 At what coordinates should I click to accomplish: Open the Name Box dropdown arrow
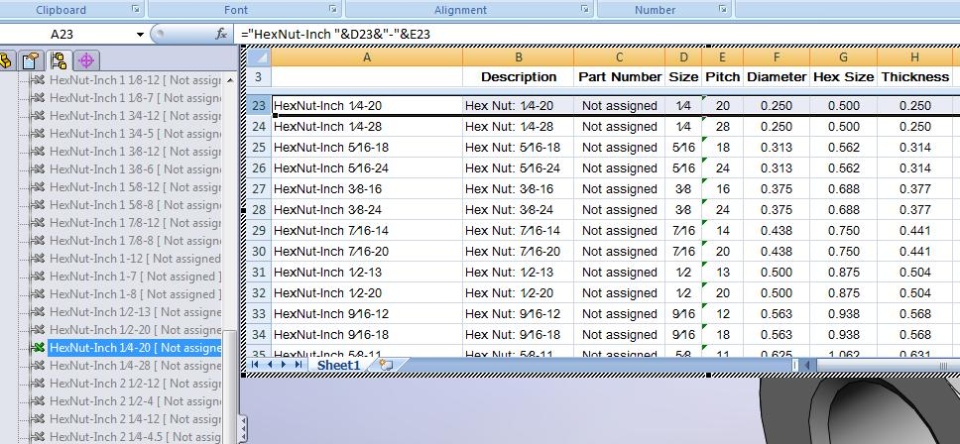(x=140, y=34)
